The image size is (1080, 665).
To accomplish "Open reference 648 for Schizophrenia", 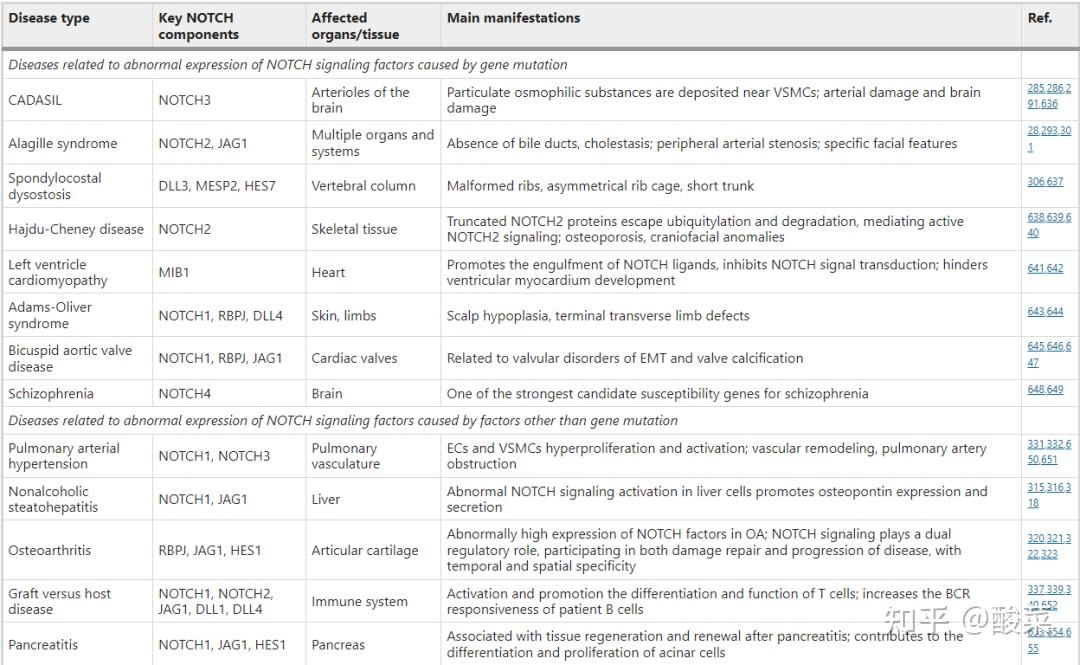I will 1035,389.
